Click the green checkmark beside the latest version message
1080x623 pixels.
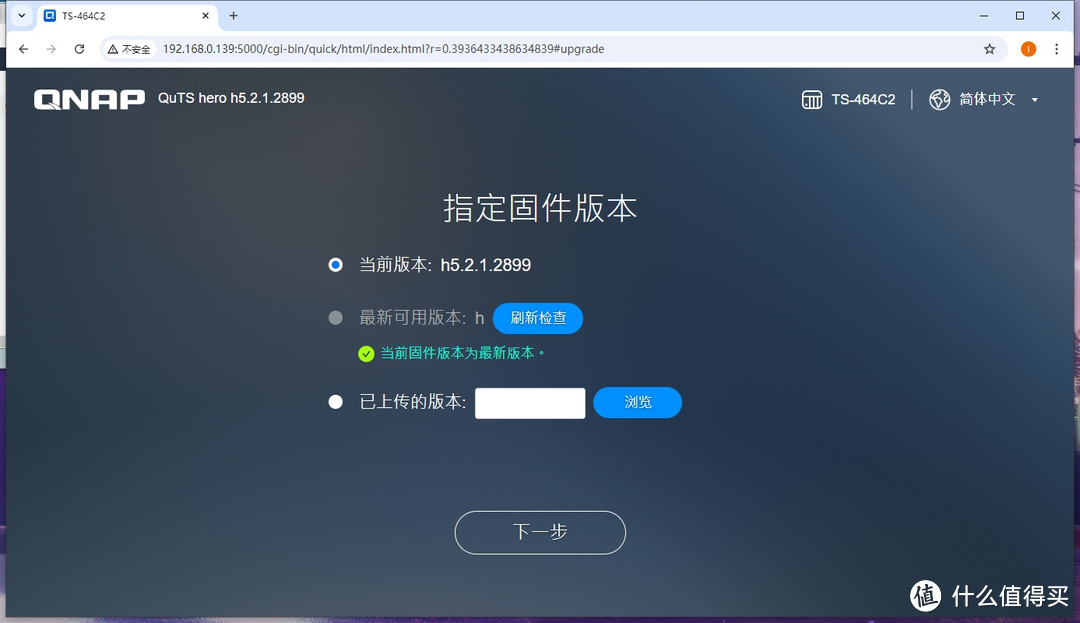365,354
